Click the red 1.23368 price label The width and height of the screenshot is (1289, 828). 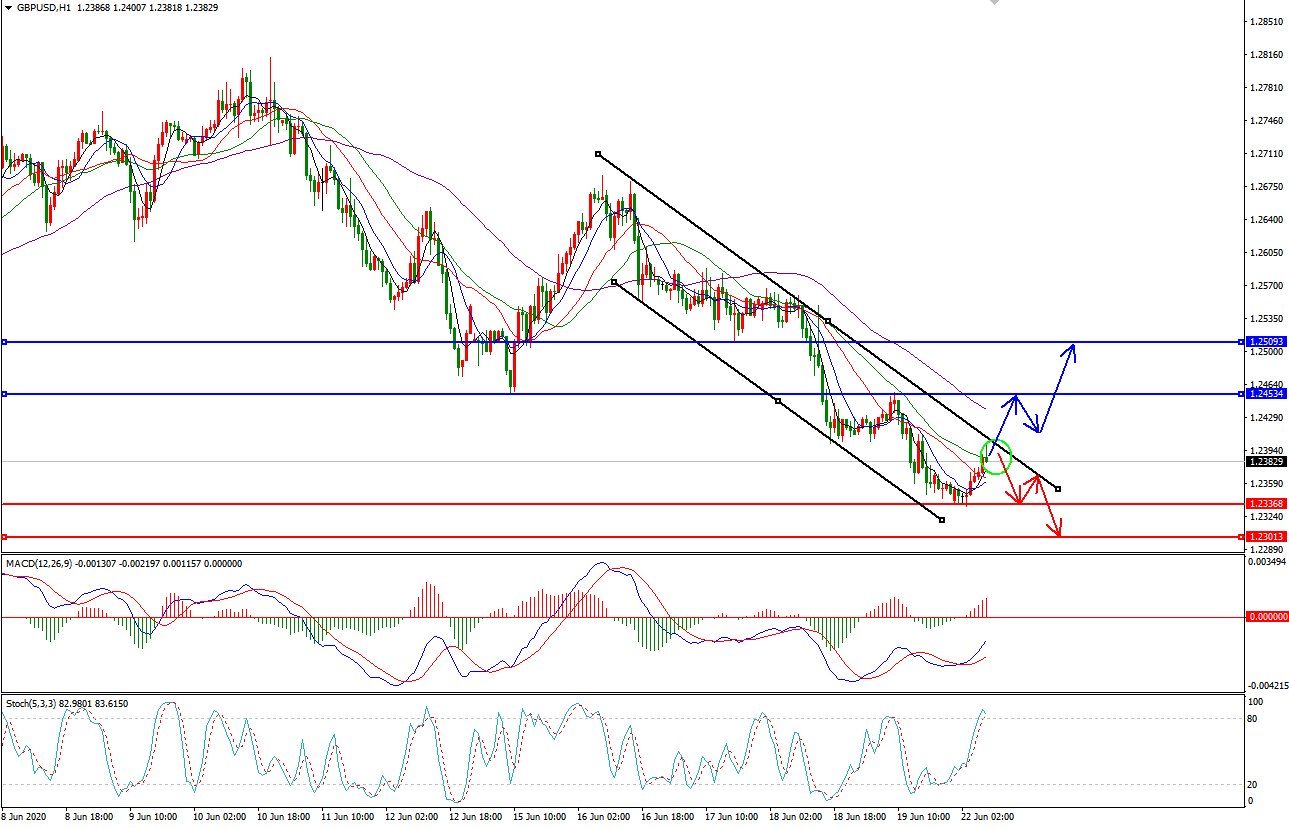tap(1267, 504)
